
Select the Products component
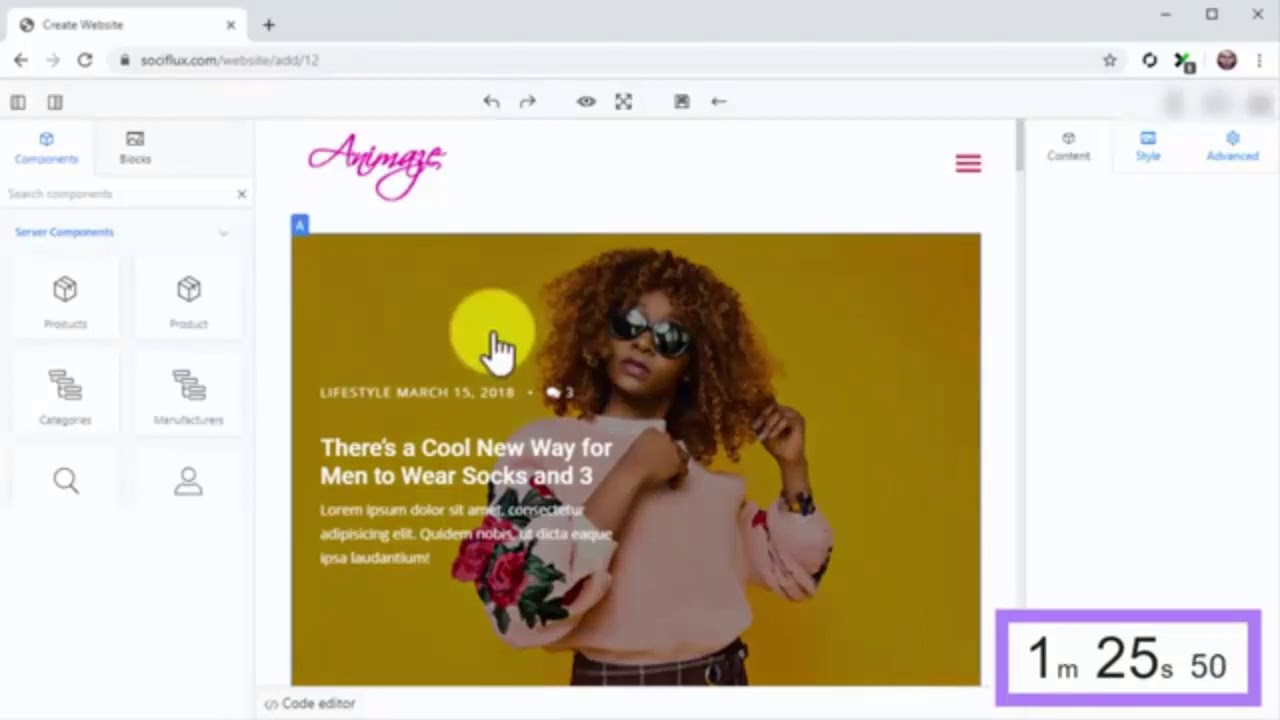(x=65, y=299)
